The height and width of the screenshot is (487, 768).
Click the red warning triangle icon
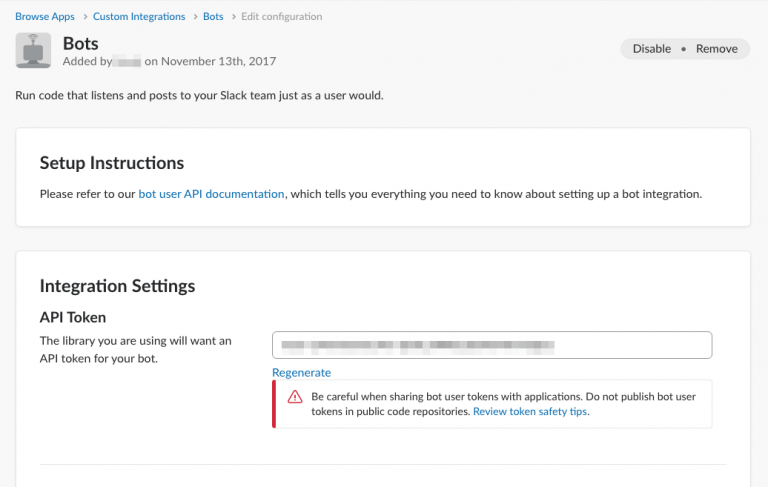(x=295, y=397)
